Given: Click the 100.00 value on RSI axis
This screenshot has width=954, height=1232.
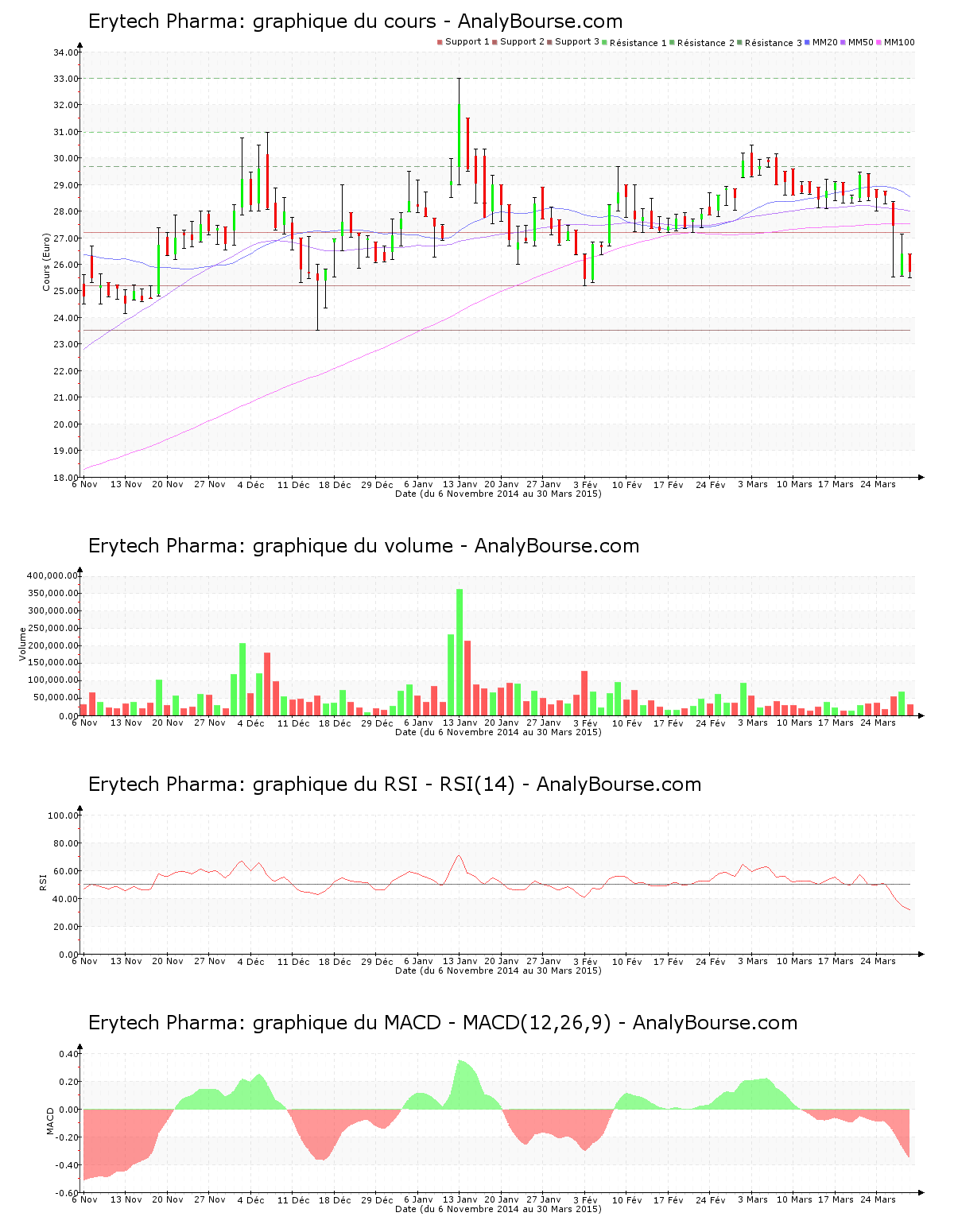Looking at the screenshot, I should pyautogui.click(x=63, y=816).
